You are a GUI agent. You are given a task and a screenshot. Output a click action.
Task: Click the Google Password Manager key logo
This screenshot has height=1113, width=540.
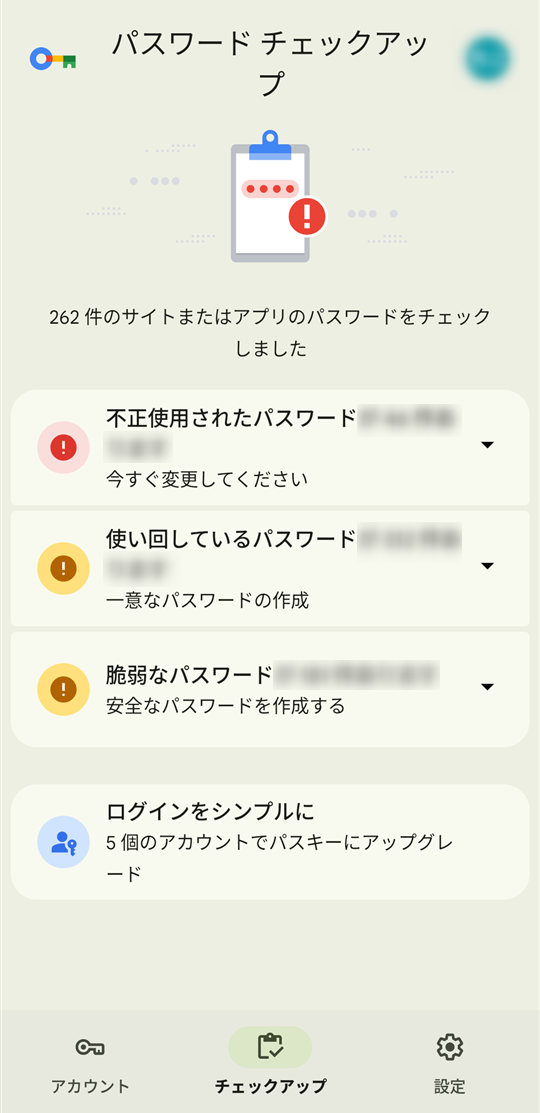[53, 60]
